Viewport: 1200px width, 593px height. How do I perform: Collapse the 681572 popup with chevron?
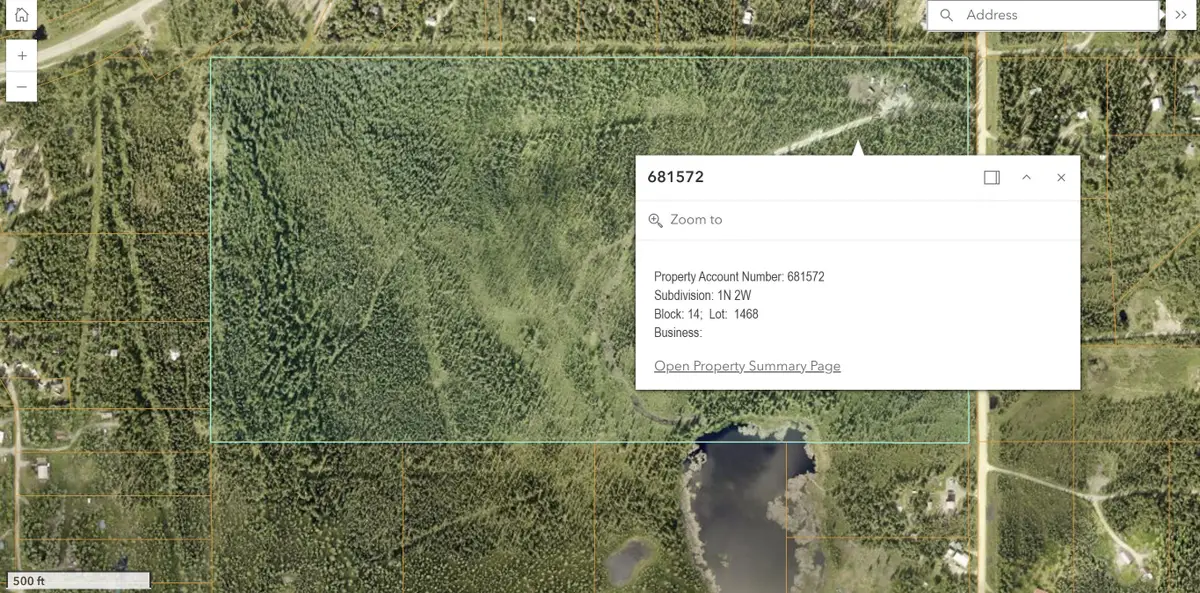click(1026, 177)
